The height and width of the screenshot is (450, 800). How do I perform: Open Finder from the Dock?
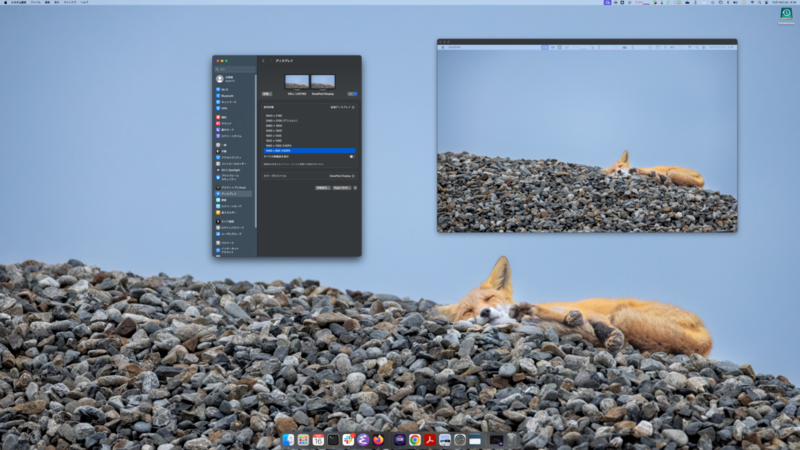pyautogui.click(x=288, y=440)
